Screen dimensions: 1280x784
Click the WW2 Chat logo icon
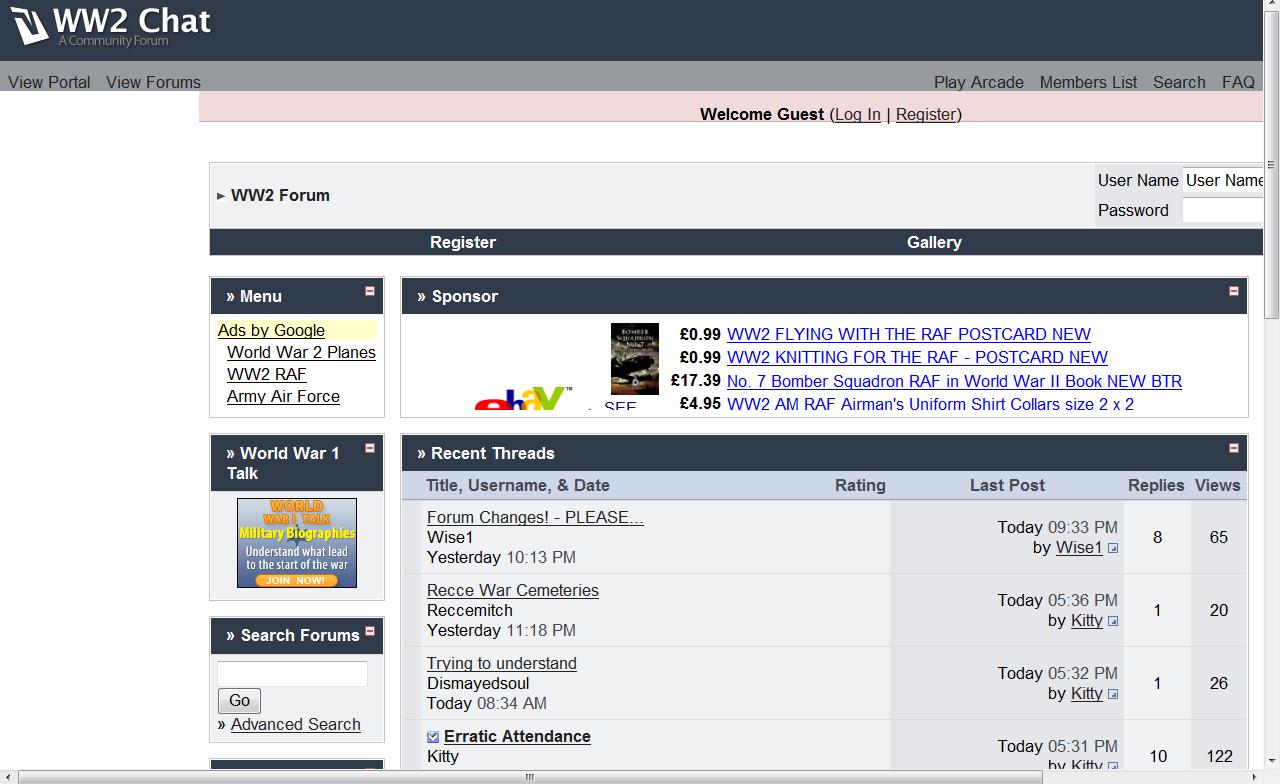pyautogui.click(x=30, y=25)
